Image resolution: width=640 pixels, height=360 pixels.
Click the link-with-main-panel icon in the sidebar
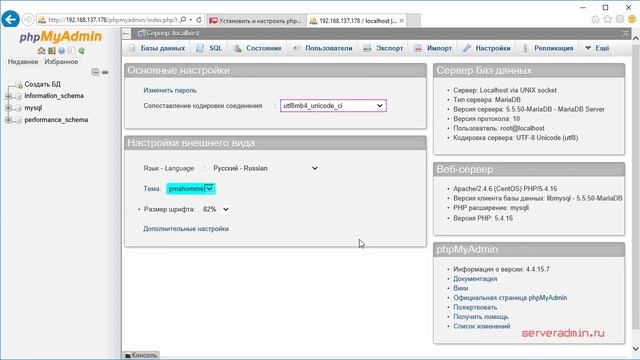coord(105,72)
